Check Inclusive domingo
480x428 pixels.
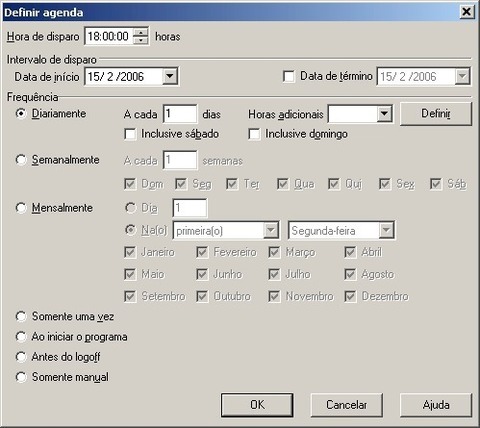tap(254, 134)
